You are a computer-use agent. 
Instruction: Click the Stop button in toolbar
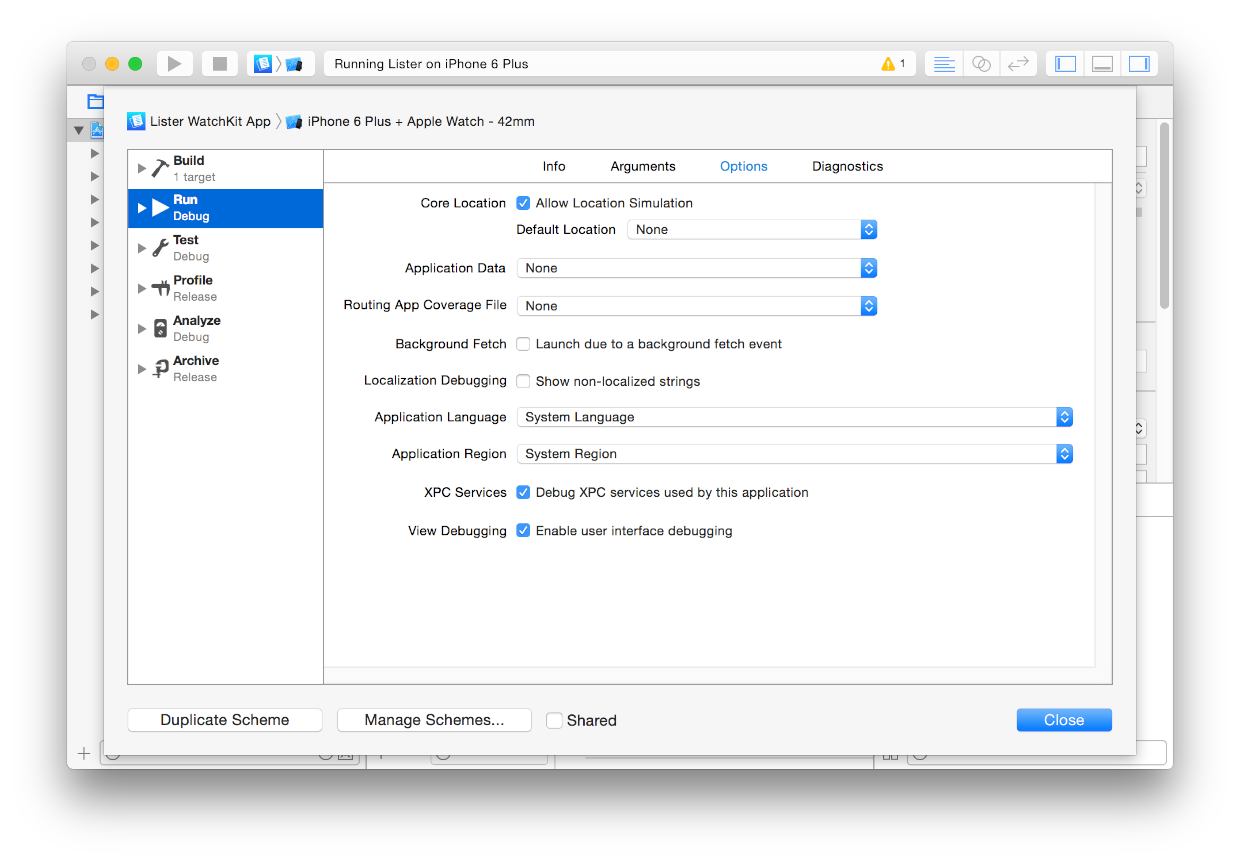[x=220, y=64]
